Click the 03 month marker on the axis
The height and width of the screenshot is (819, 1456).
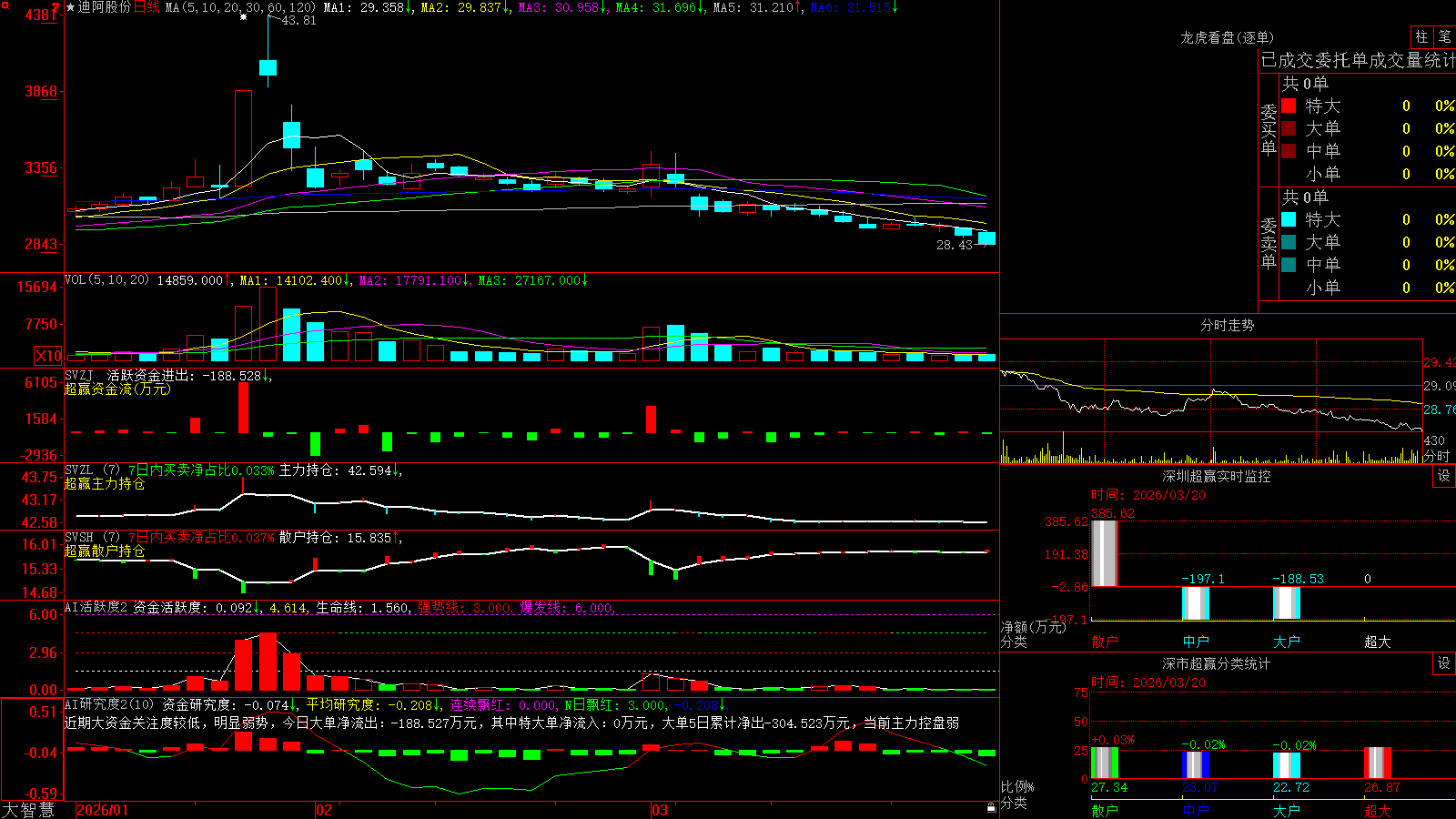(660, 810)
